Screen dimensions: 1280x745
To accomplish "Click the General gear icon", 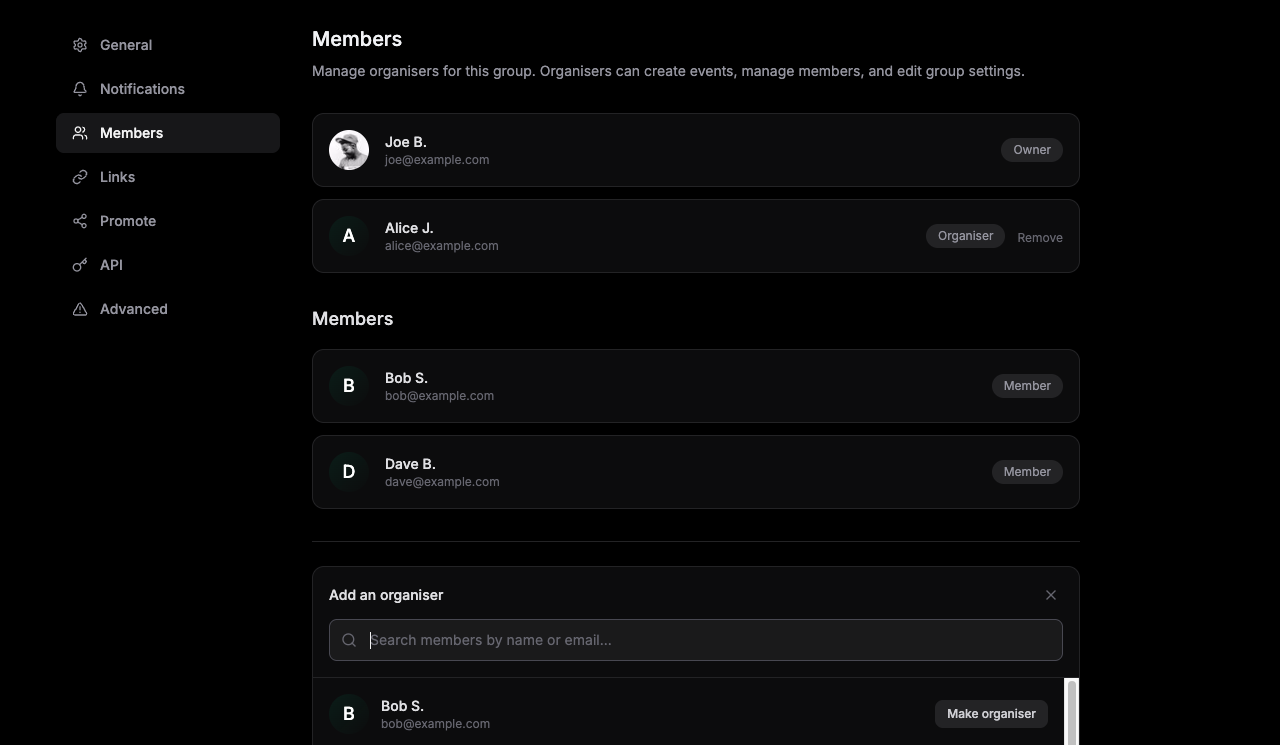I will coord(79,45).
